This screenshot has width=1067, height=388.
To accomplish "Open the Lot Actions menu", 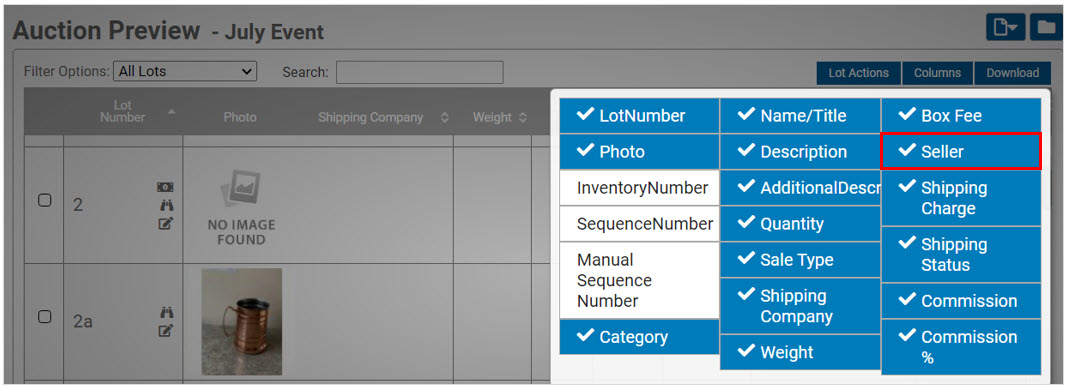I will click(x=859, y=73).
